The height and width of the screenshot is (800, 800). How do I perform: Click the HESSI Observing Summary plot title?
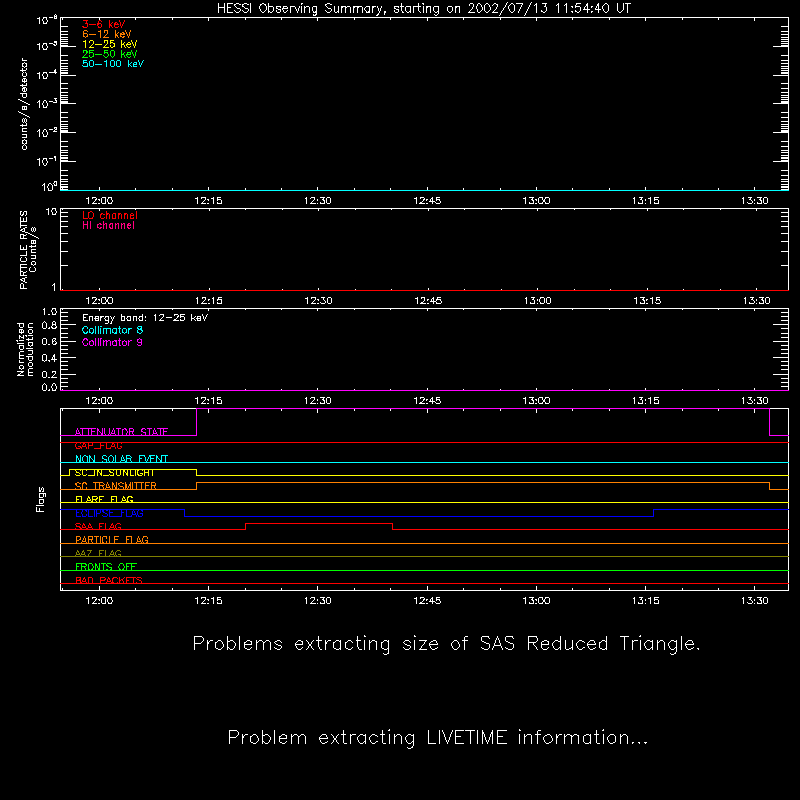(423, 9)
